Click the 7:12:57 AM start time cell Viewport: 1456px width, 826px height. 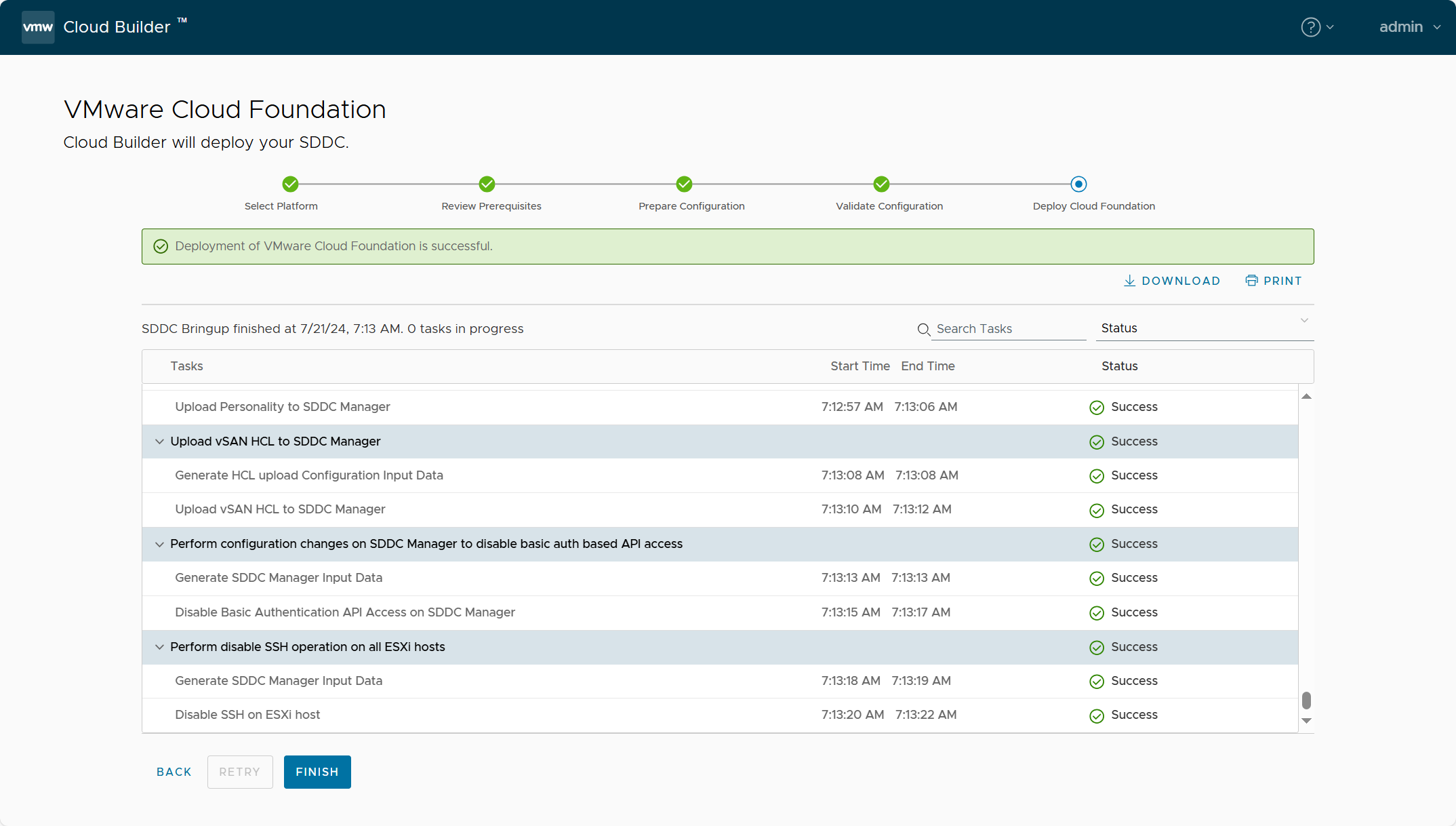852,407
